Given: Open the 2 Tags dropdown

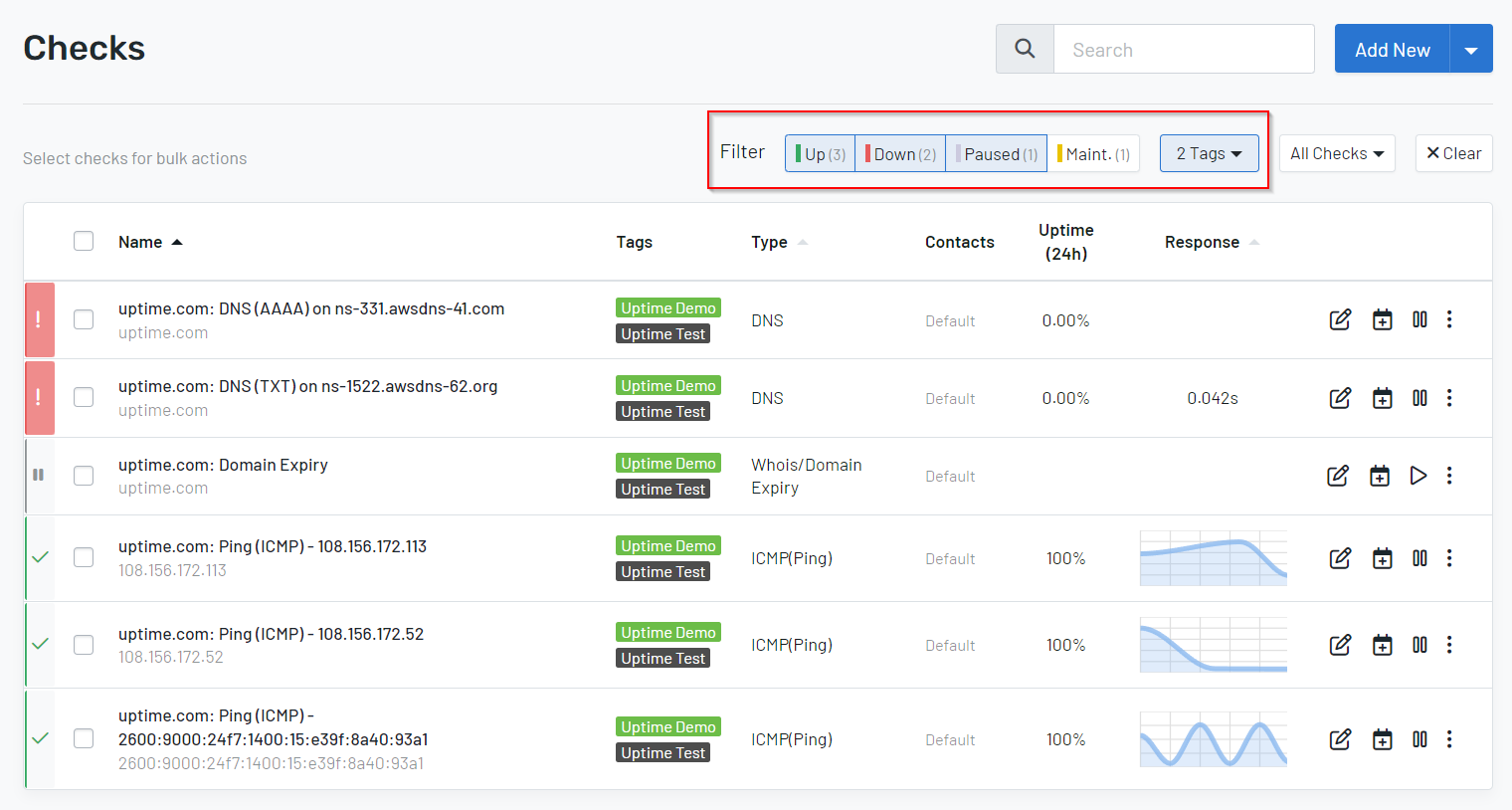Looking at the screenshot, I should point(1209,153).
